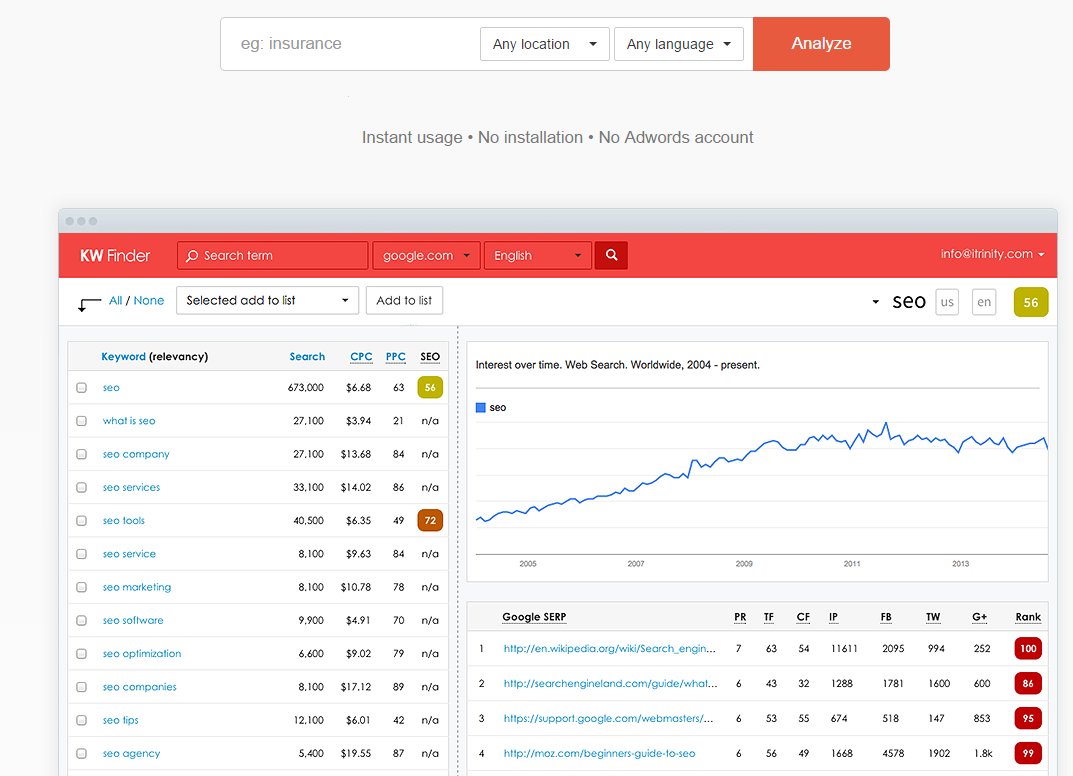Tick the checkbox for seo service
Viewport: 1073px width, 776px height.
81,554
